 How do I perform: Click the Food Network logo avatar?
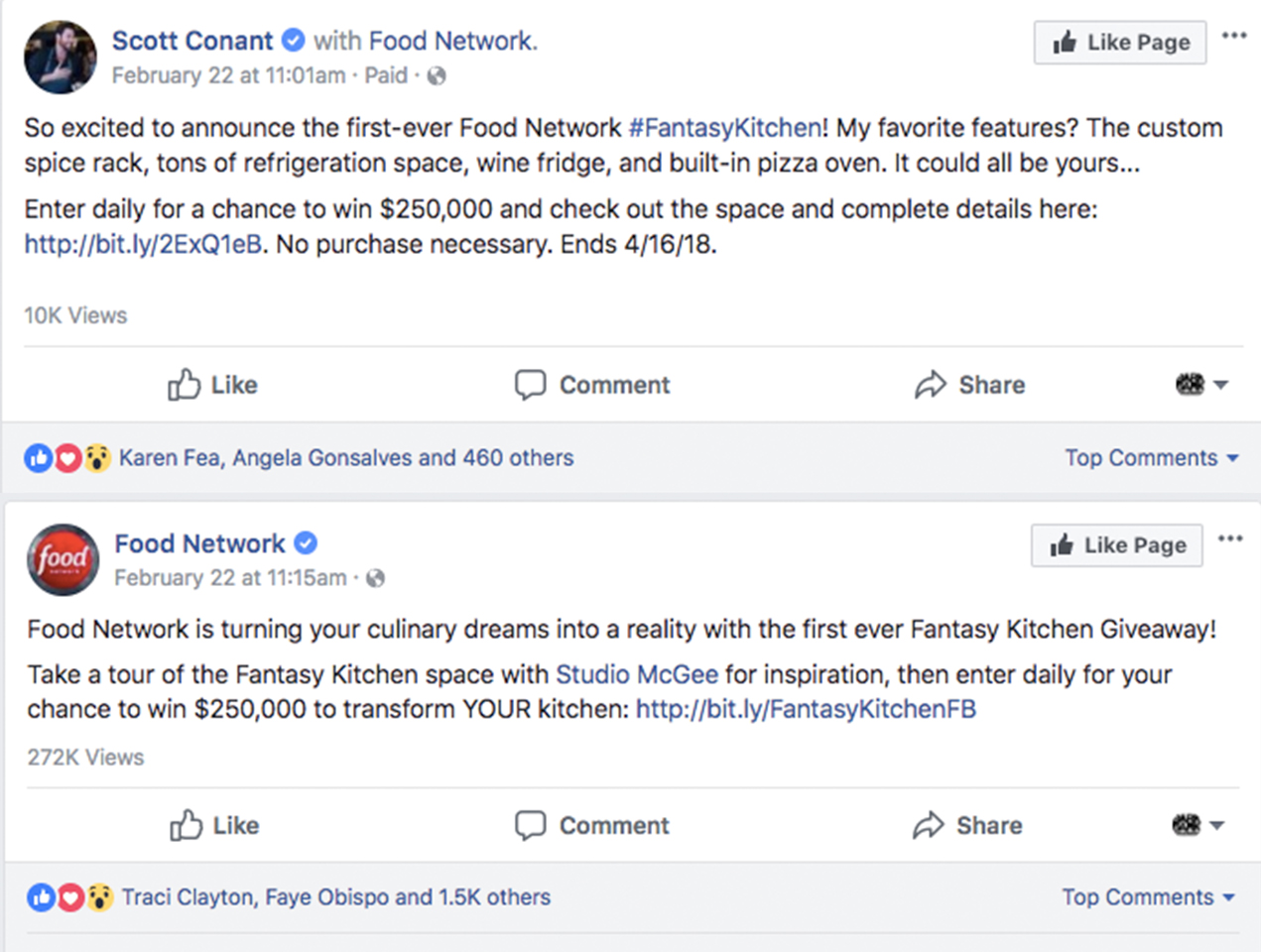click(63, 559)
